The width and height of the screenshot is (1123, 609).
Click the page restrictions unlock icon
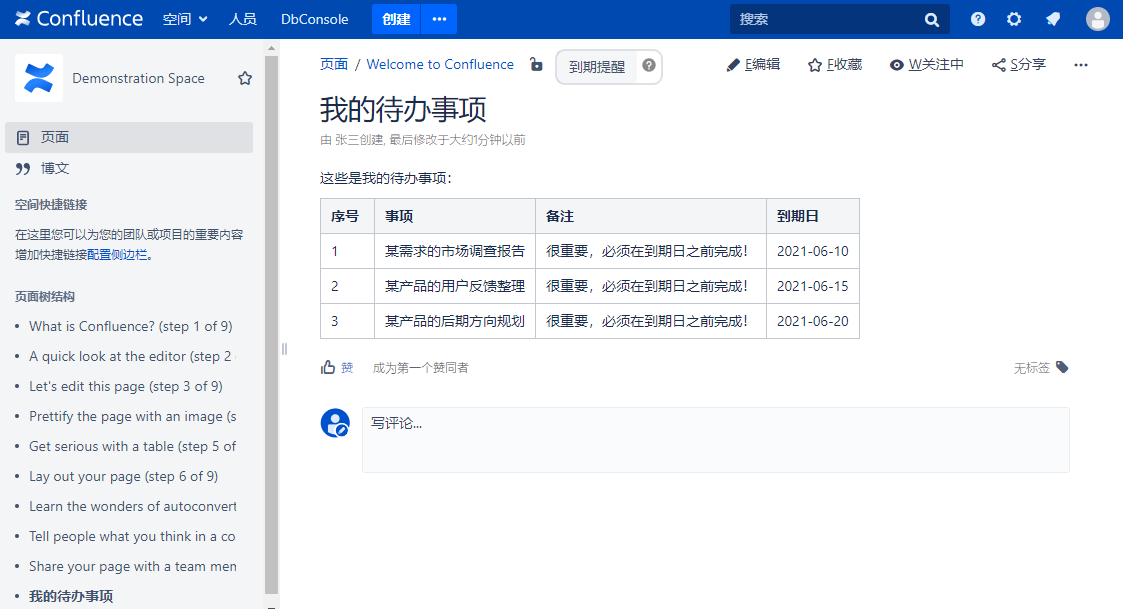click(x=536, y=65)
